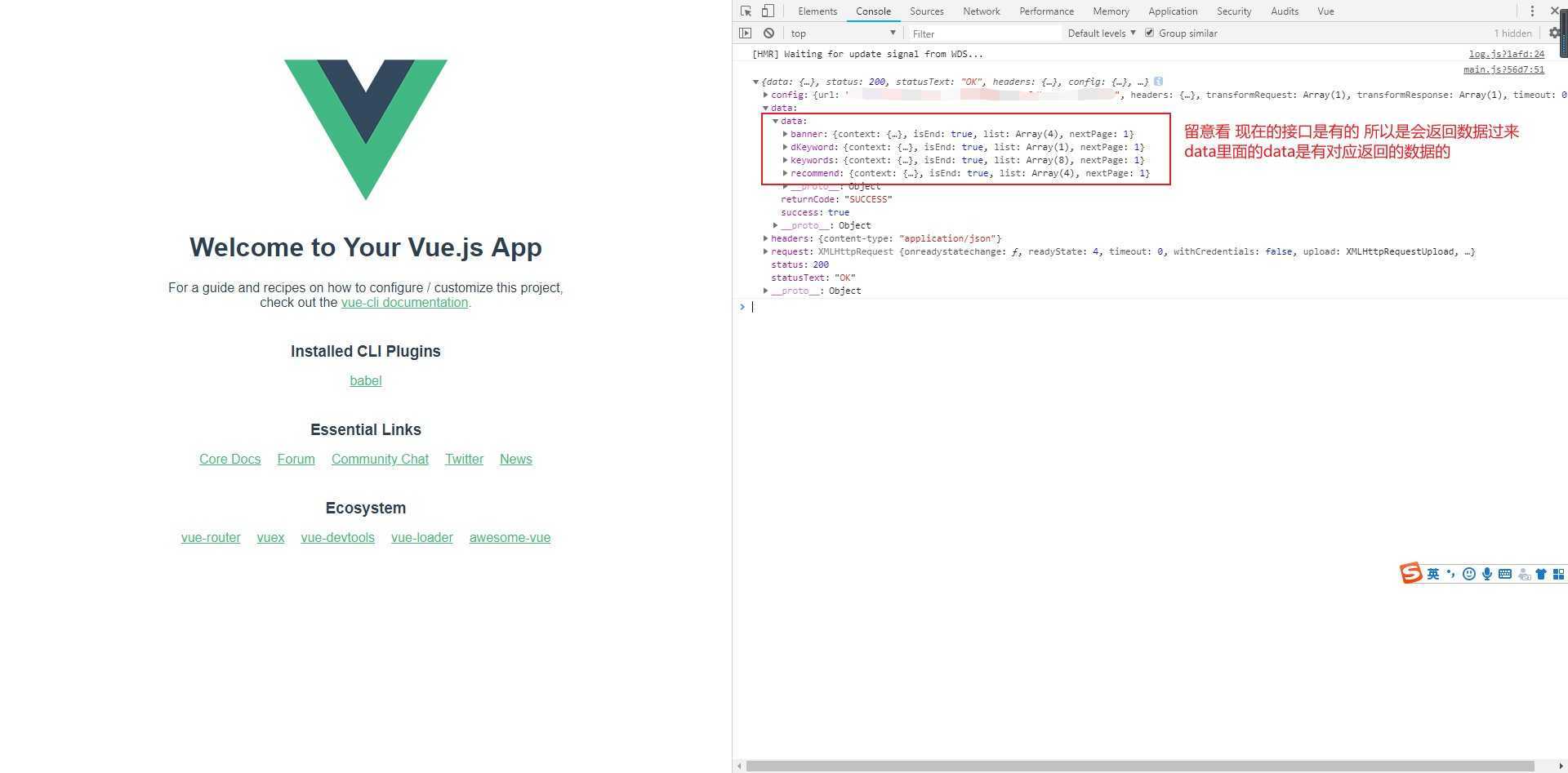
Task: Open the vue-router link
Action: [x=211, y=537]
